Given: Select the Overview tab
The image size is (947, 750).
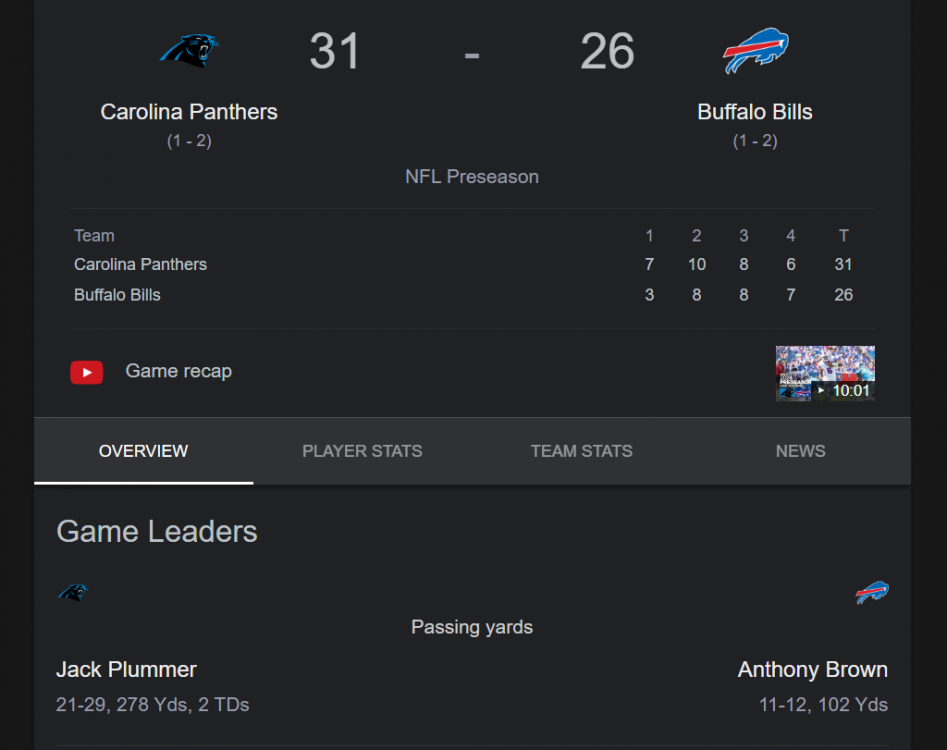Looking at the screenshot, I should pos(143,451).
